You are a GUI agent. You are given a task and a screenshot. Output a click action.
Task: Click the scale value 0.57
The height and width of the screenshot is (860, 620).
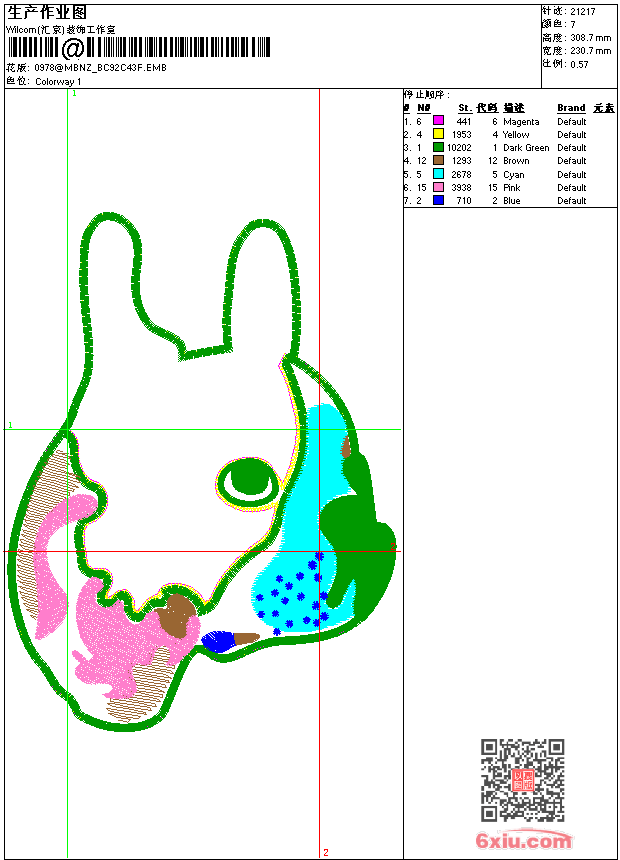(579, 64)
